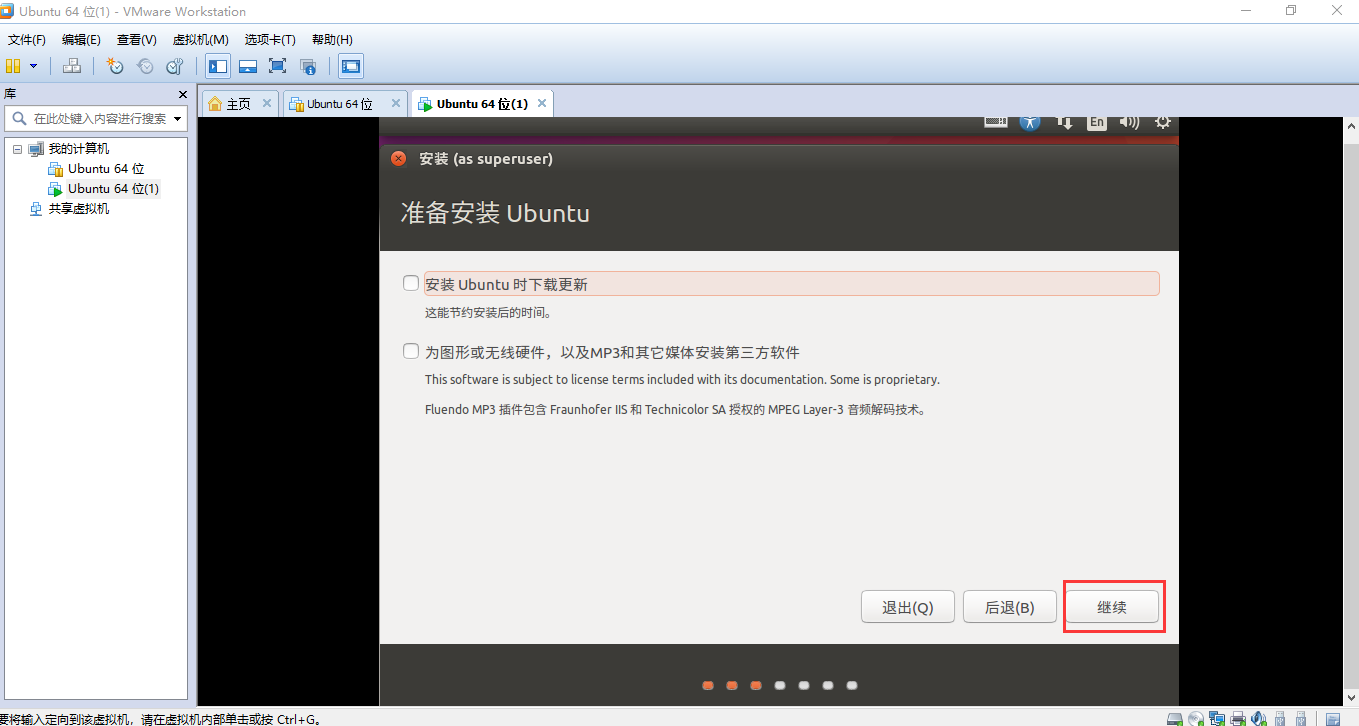
Task: Click the 退出(Q) button
Action: (908, 607)
